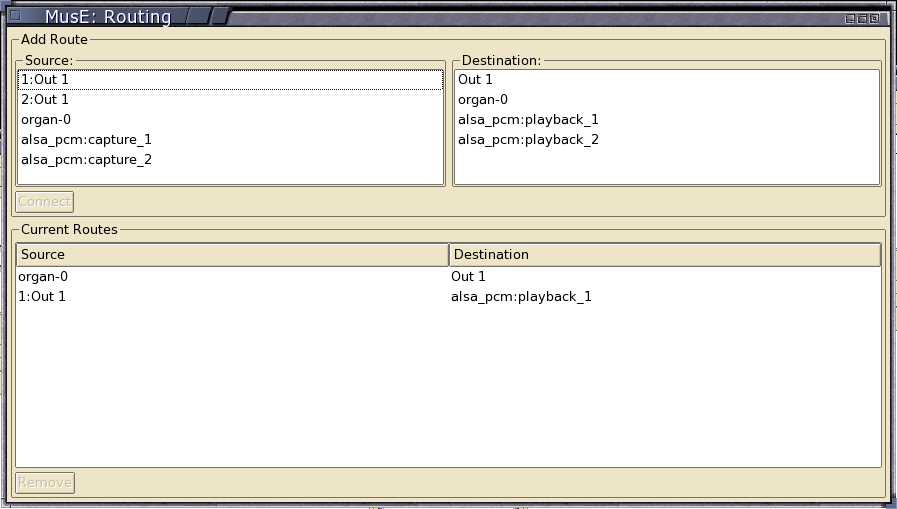The image size is (897, 509).
Task: Minimize the MusE Routing window
Action: click(x=850, y=19)
